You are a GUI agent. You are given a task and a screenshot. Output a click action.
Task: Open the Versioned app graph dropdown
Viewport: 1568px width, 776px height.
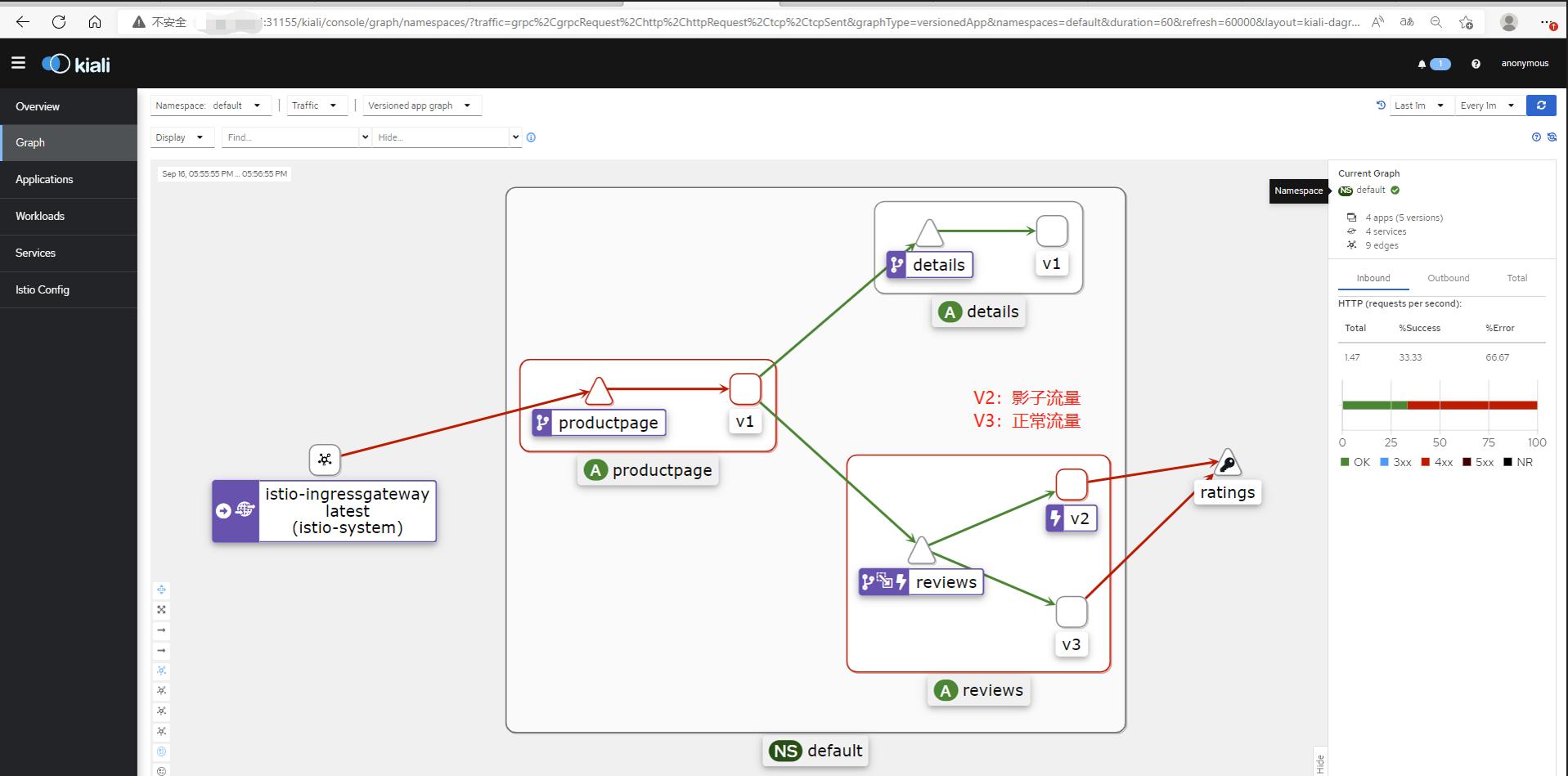coord(422,105)
